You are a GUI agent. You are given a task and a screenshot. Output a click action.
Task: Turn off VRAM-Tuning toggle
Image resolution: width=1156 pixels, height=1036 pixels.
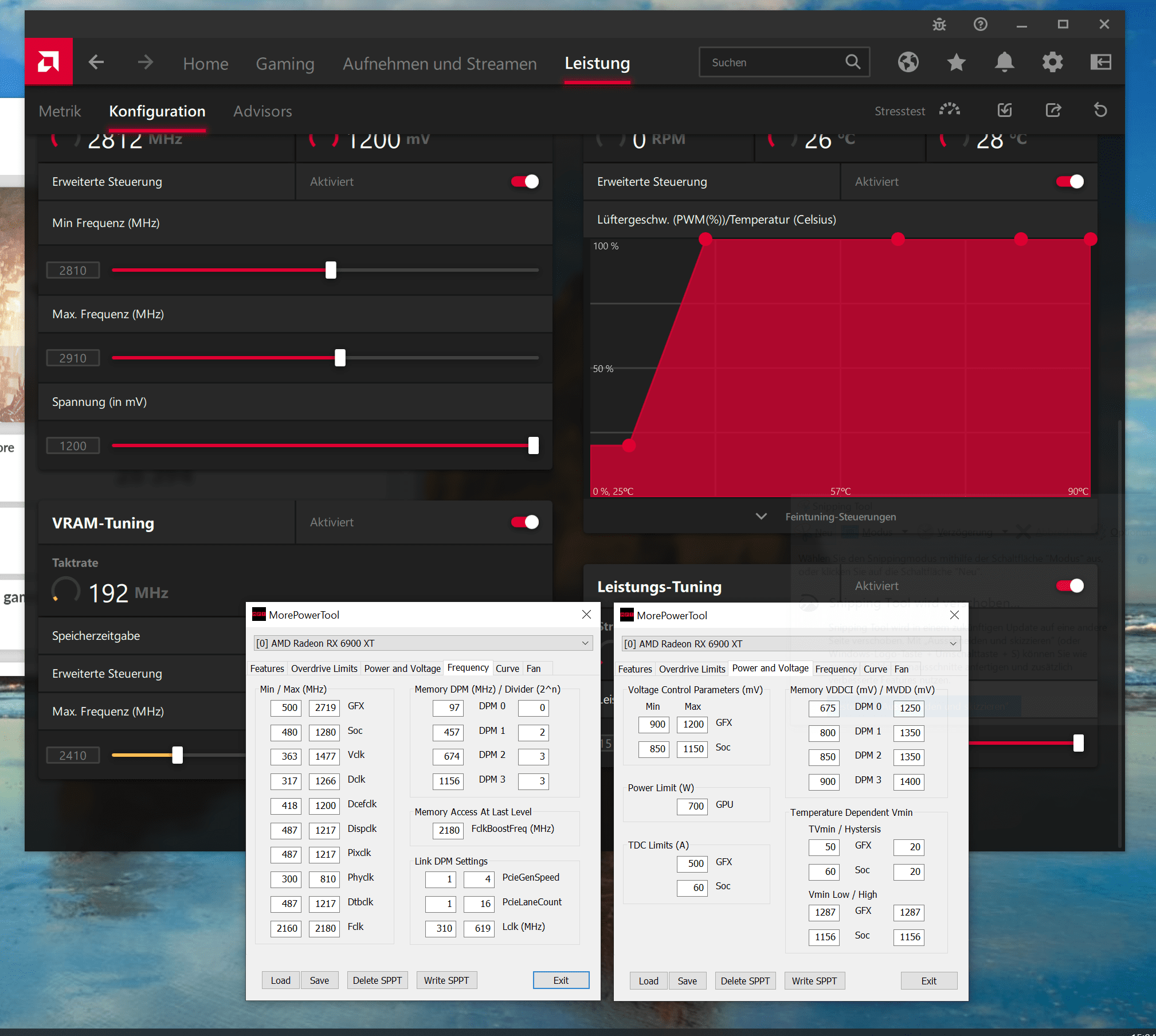(525, 522)
